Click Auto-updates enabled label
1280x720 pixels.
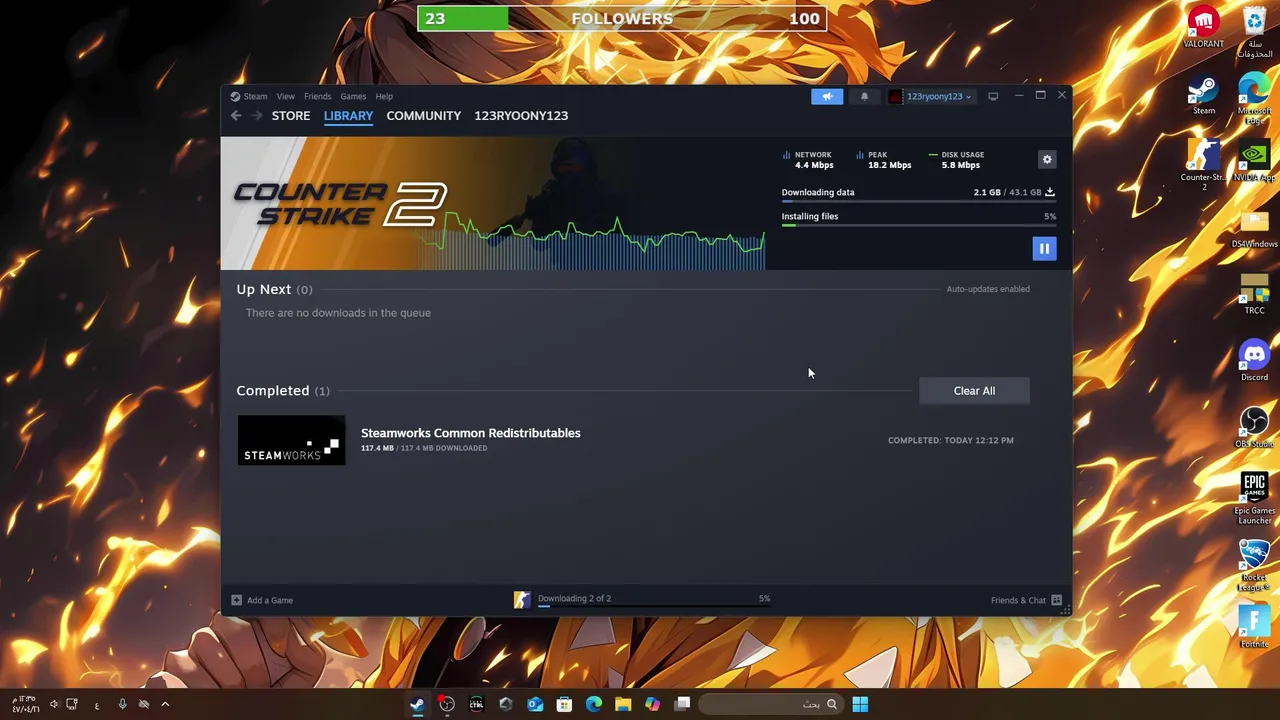pyautogui.click(x=988, y=289)
